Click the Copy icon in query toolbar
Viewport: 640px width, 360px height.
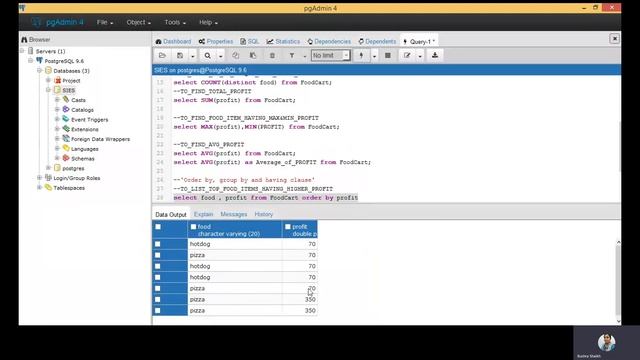236,56
